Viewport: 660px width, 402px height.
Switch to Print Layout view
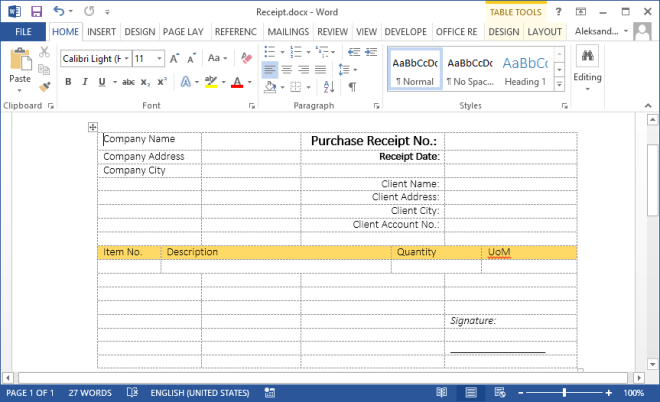471,392
